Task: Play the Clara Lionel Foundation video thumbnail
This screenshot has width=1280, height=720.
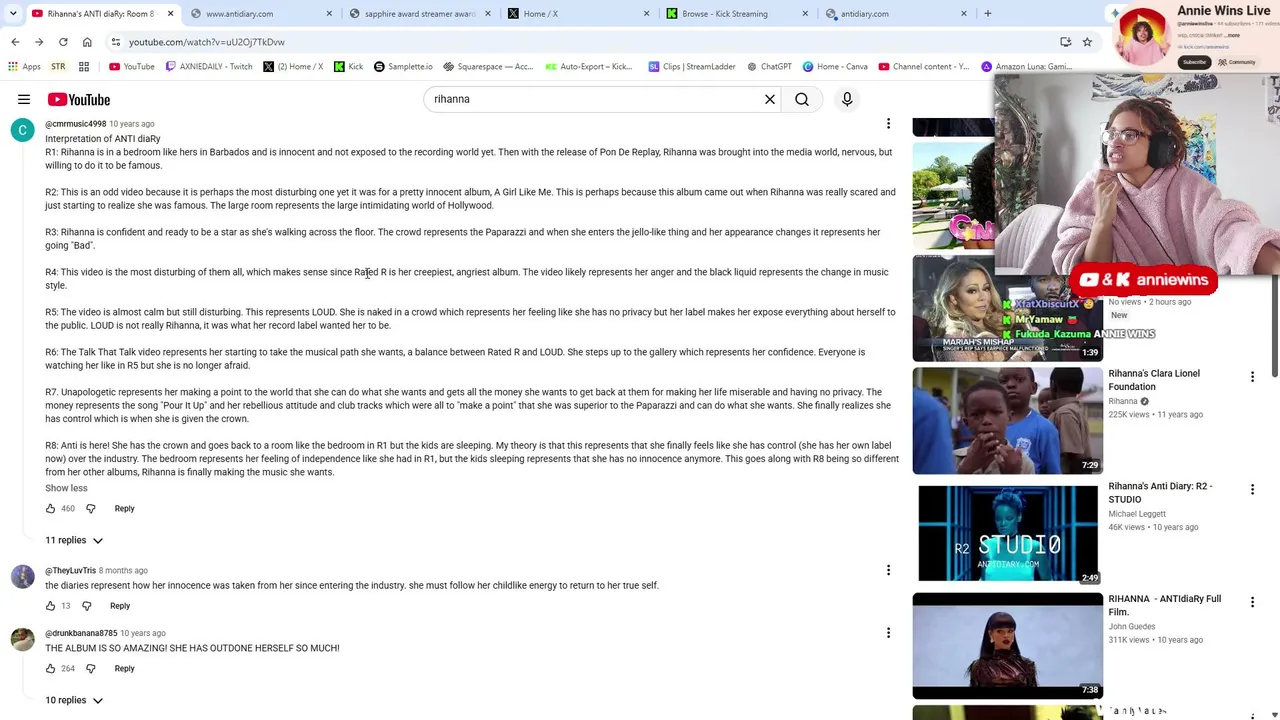Action: coord(1007,421)
